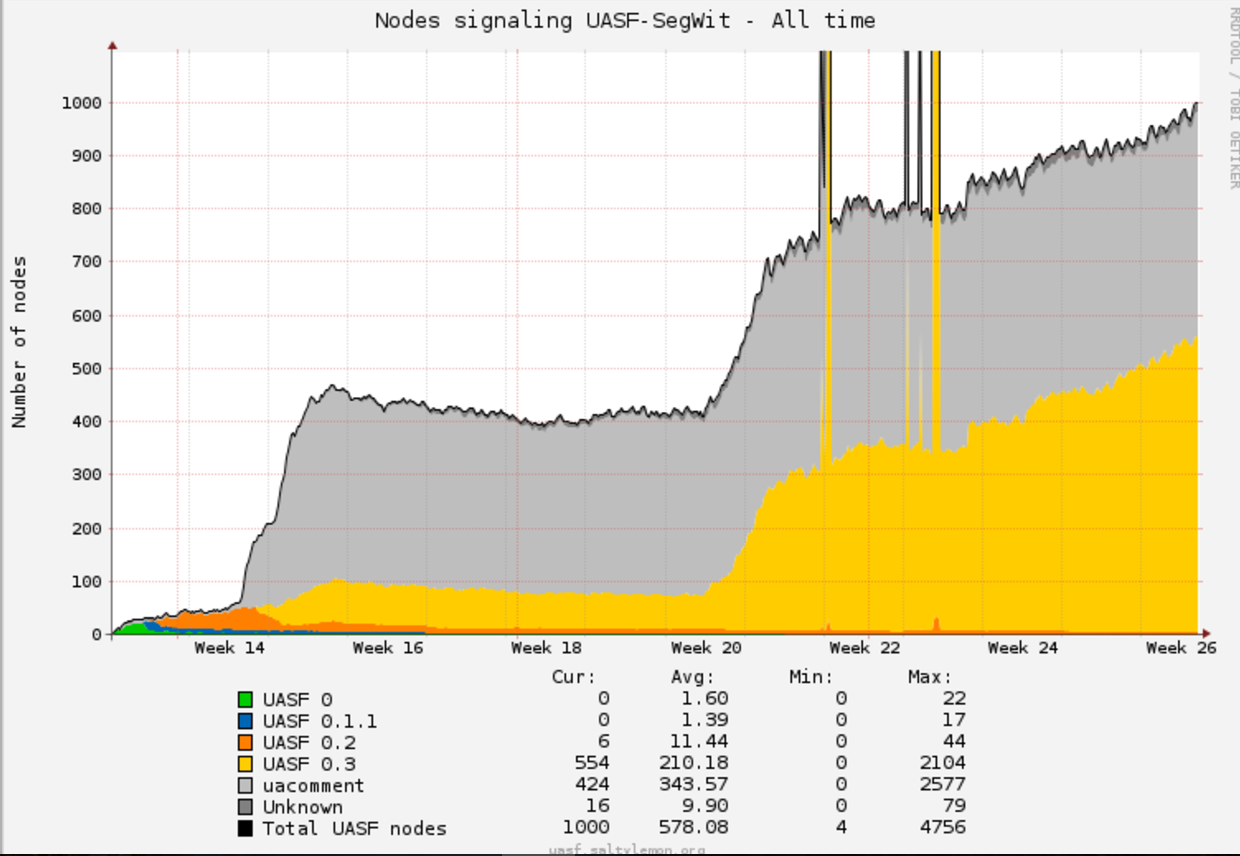This screenshot has height=856, width=1240.
Task: Click the green UASF 0 legend swatch
Action: coord(245,700)
